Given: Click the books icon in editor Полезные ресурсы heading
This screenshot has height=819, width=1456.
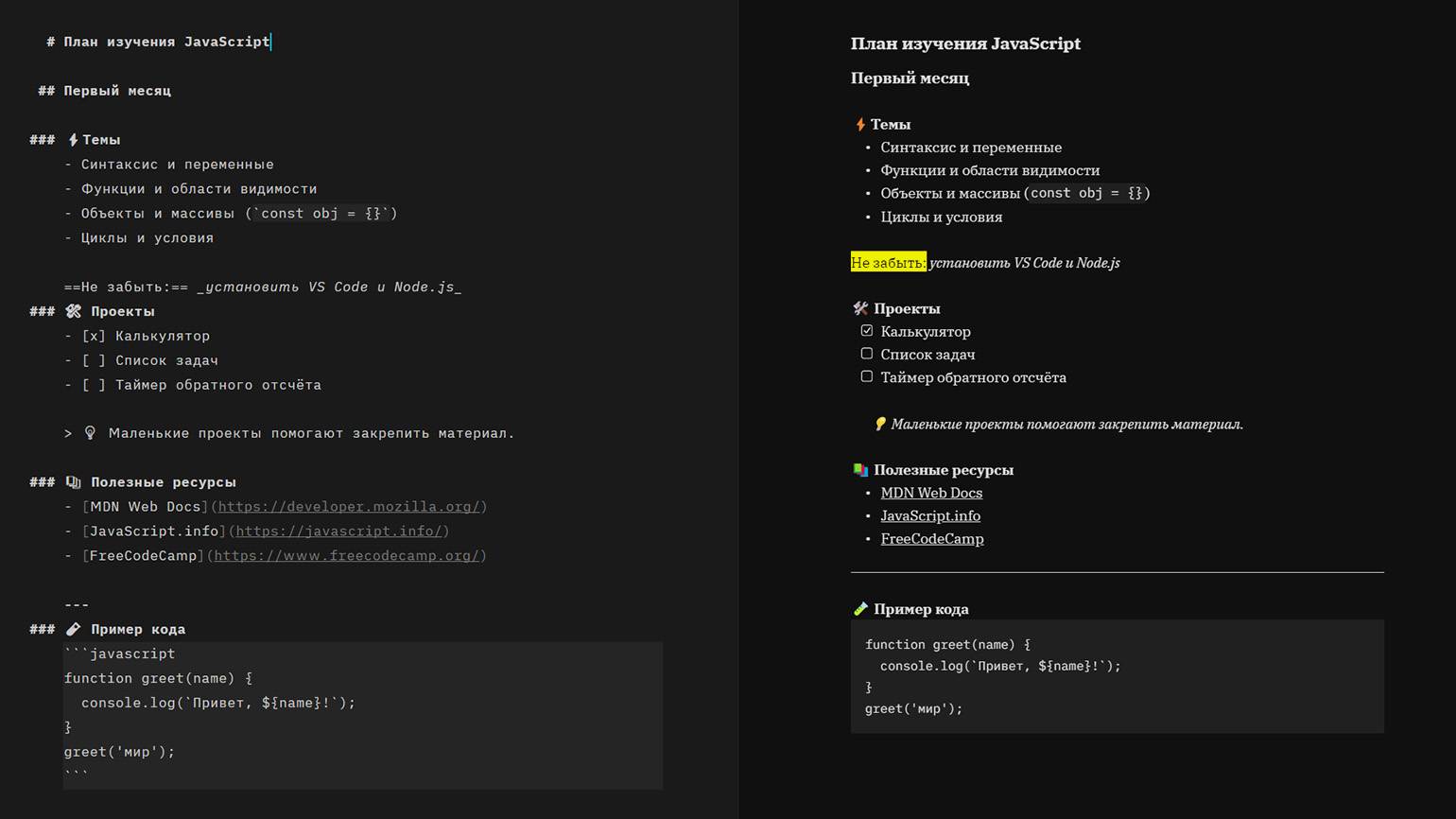Looking at the screenshot, I should click(x=74, y=482).
